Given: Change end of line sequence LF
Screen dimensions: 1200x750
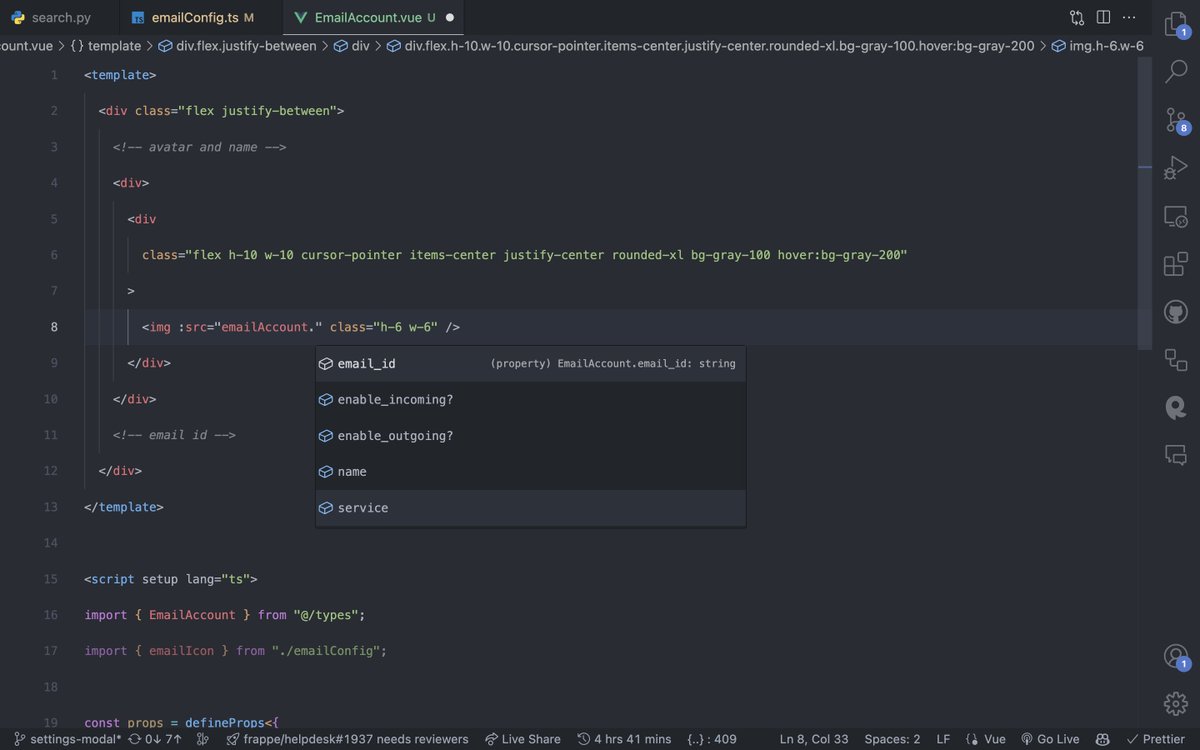Looking at the screenshot, I should pos(943,739).
